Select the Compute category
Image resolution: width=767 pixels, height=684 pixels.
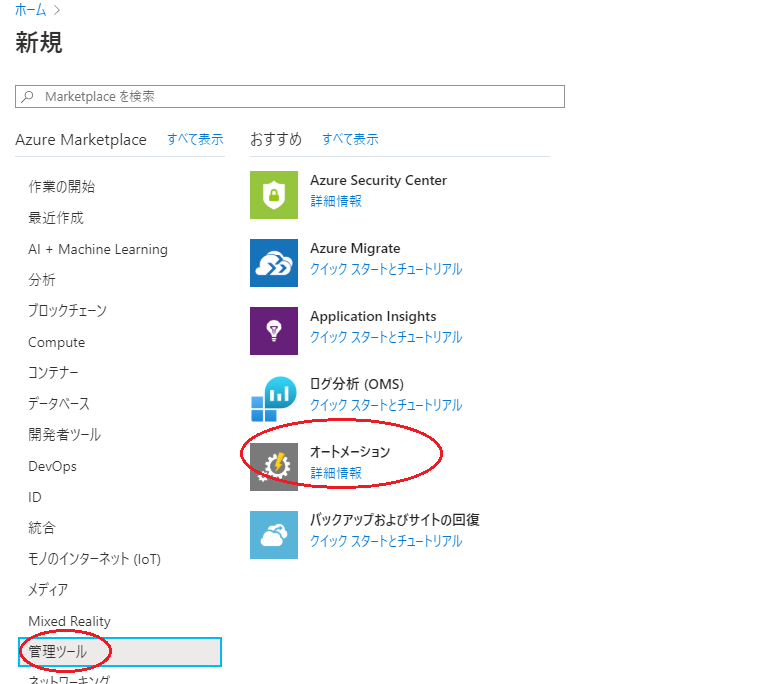pos(57,342)
